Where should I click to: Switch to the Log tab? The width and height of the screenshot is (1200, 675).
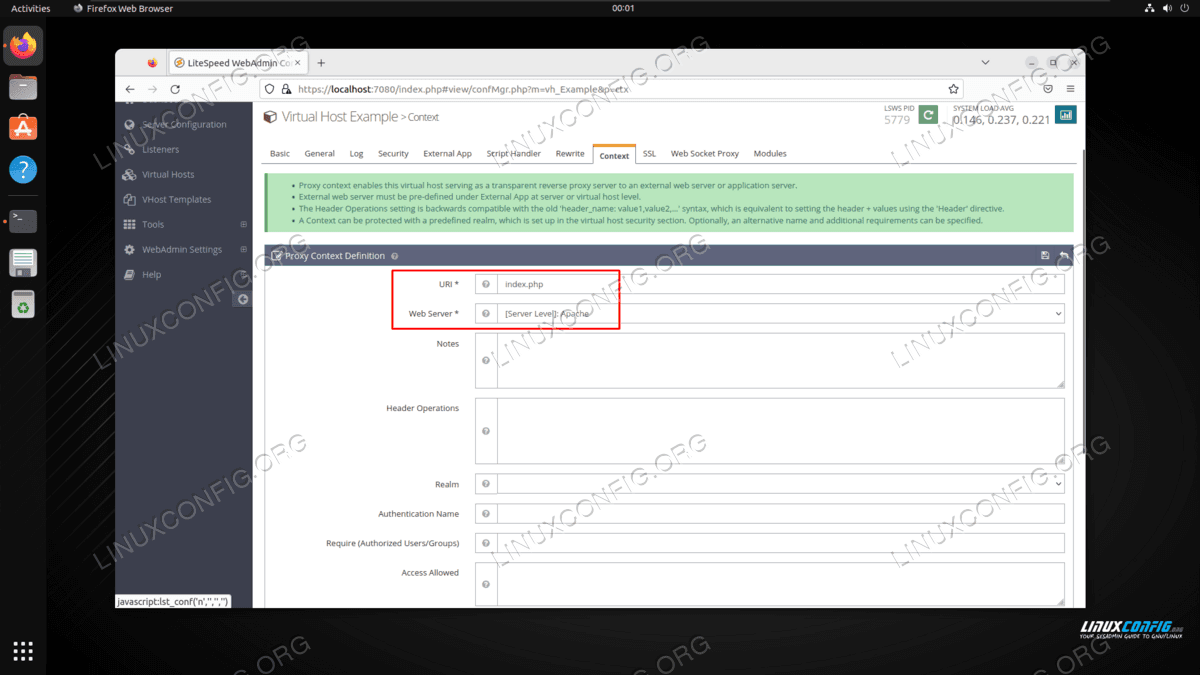pos(357,154)
